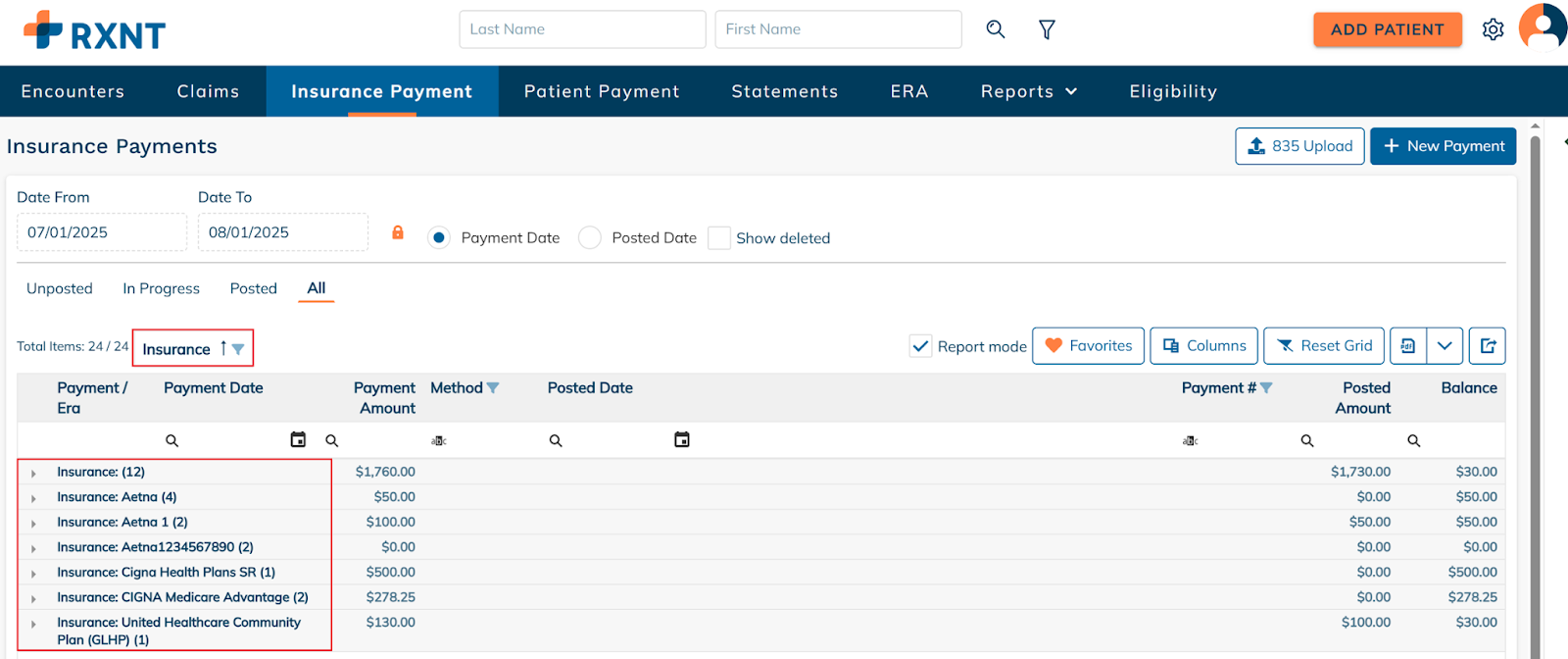Open the settings gear icon
1568x659 pixels.
click(1493, 29)
